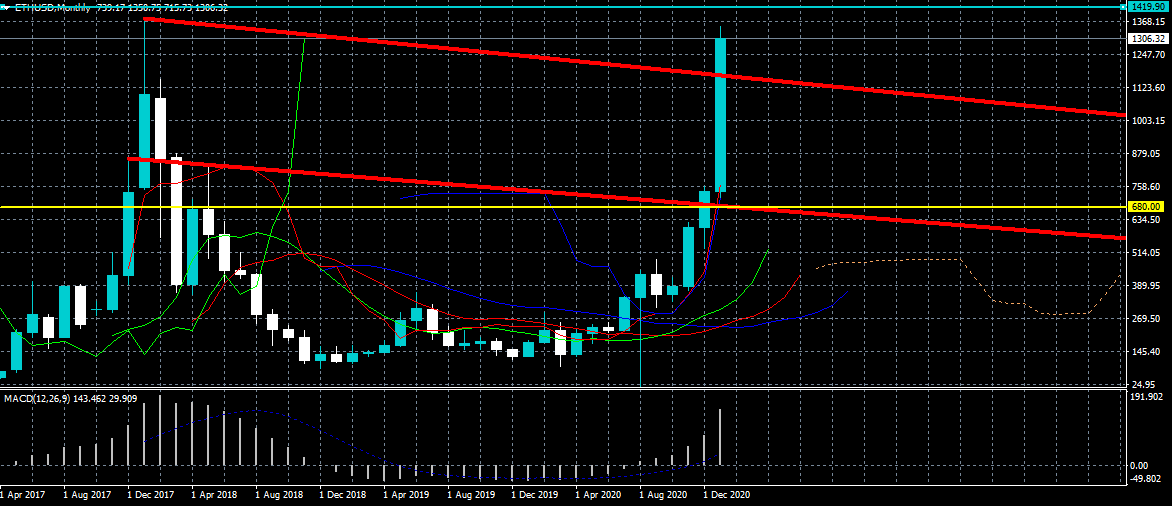Image resolution: width=1172 pixels, height=506 pixels.
Task: Click the 1306.32 current price label
Action: tap(1147, 38)
